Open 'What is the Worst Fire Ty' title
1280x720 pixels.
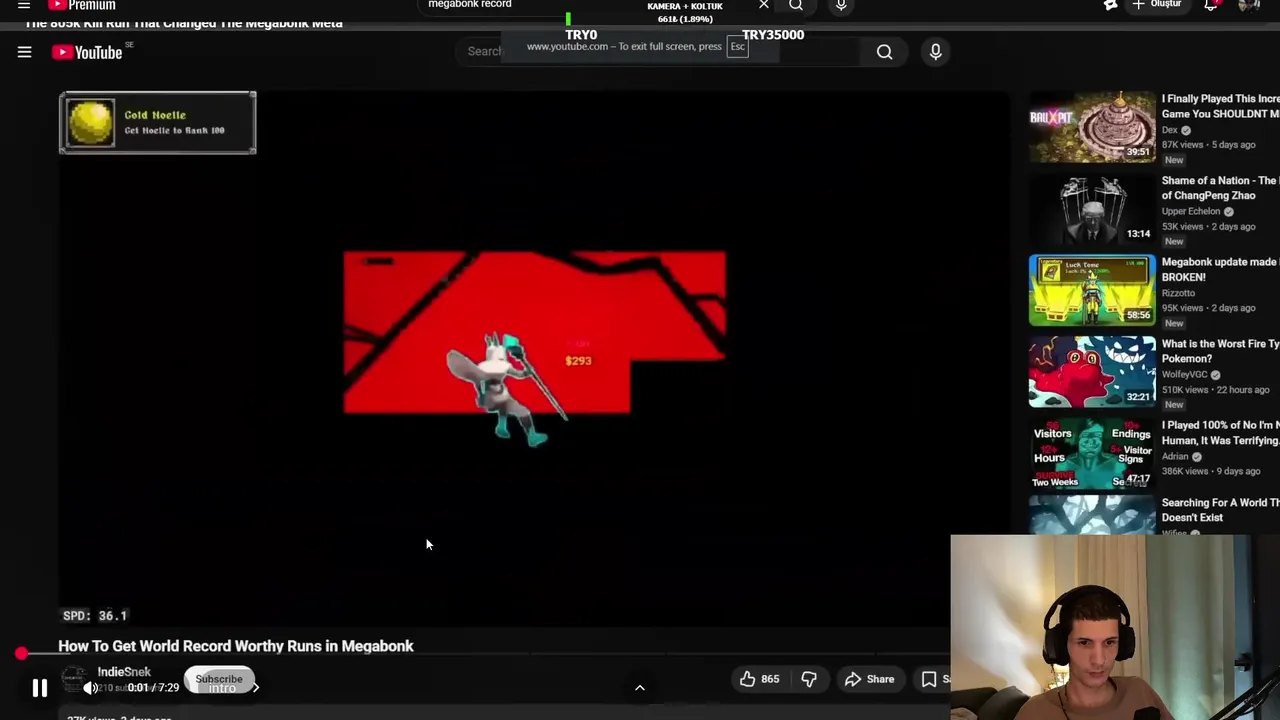[x=1220, y=351]
